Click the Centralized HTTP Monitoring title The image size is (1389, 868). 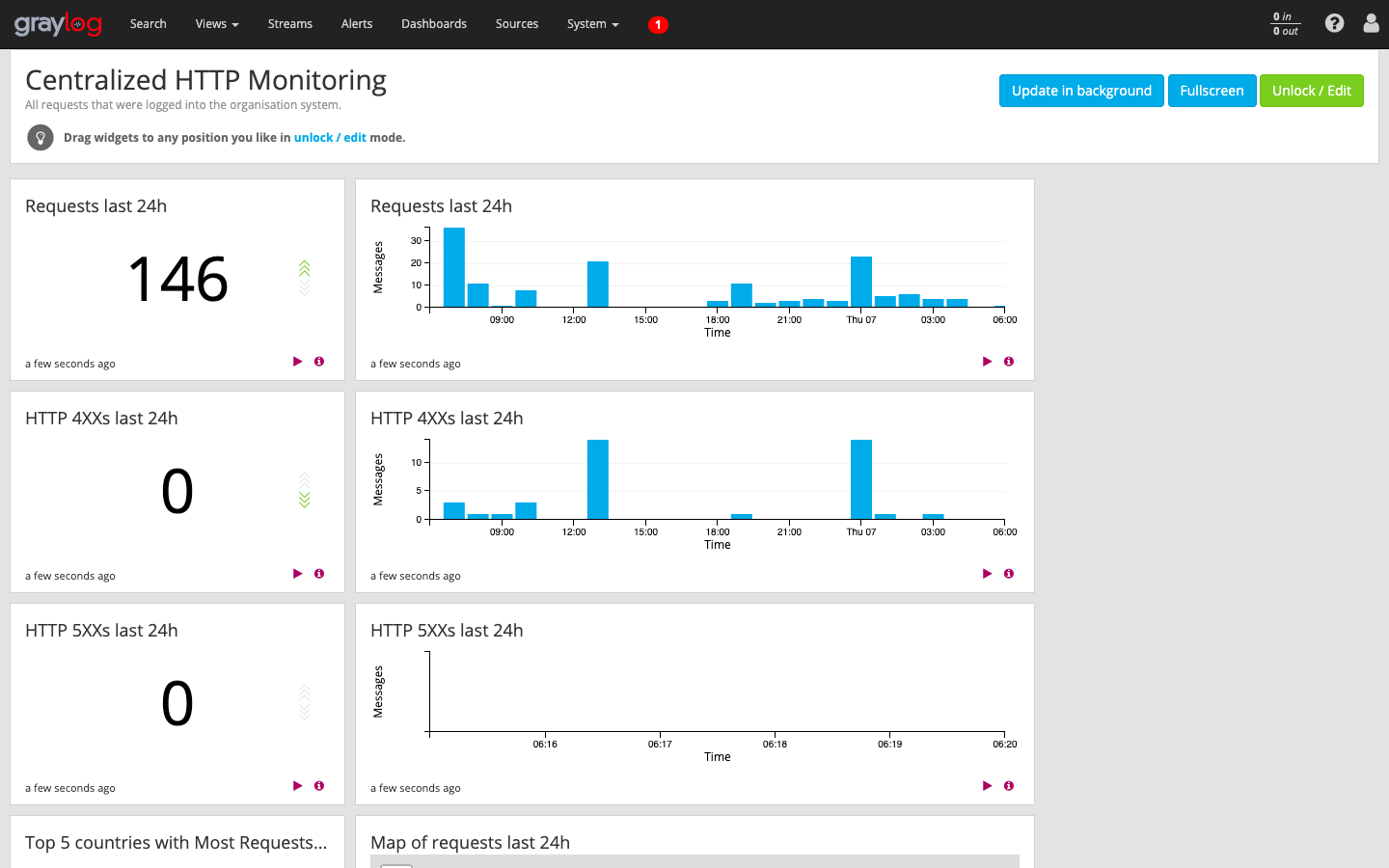(x=205, y=80)
